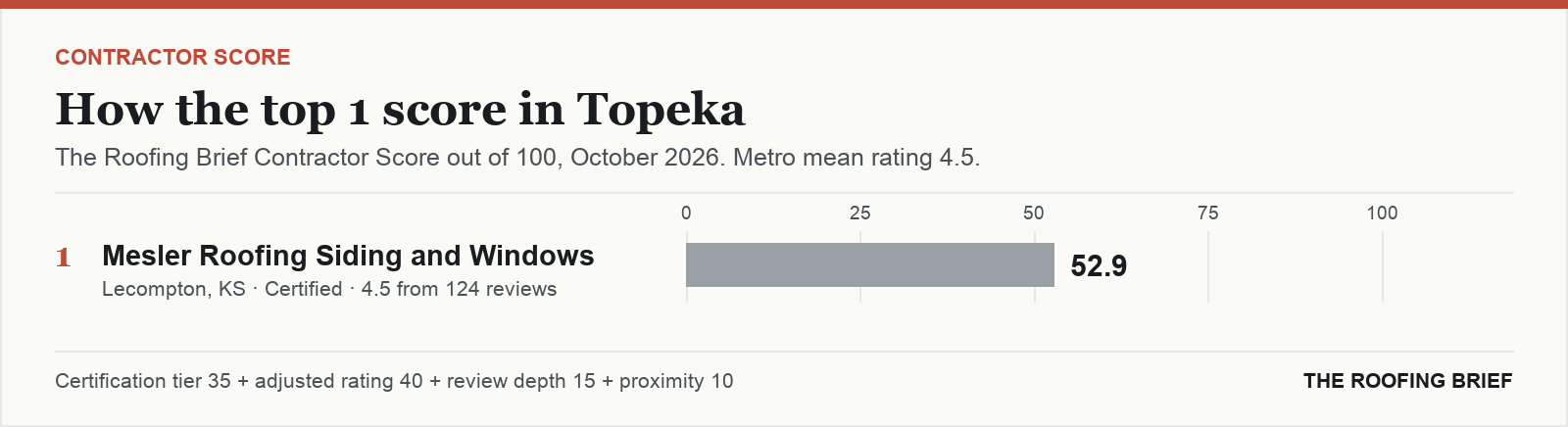Click the axis label 75
Screen dimensions: 1568x427
[x=1208, y=213]
